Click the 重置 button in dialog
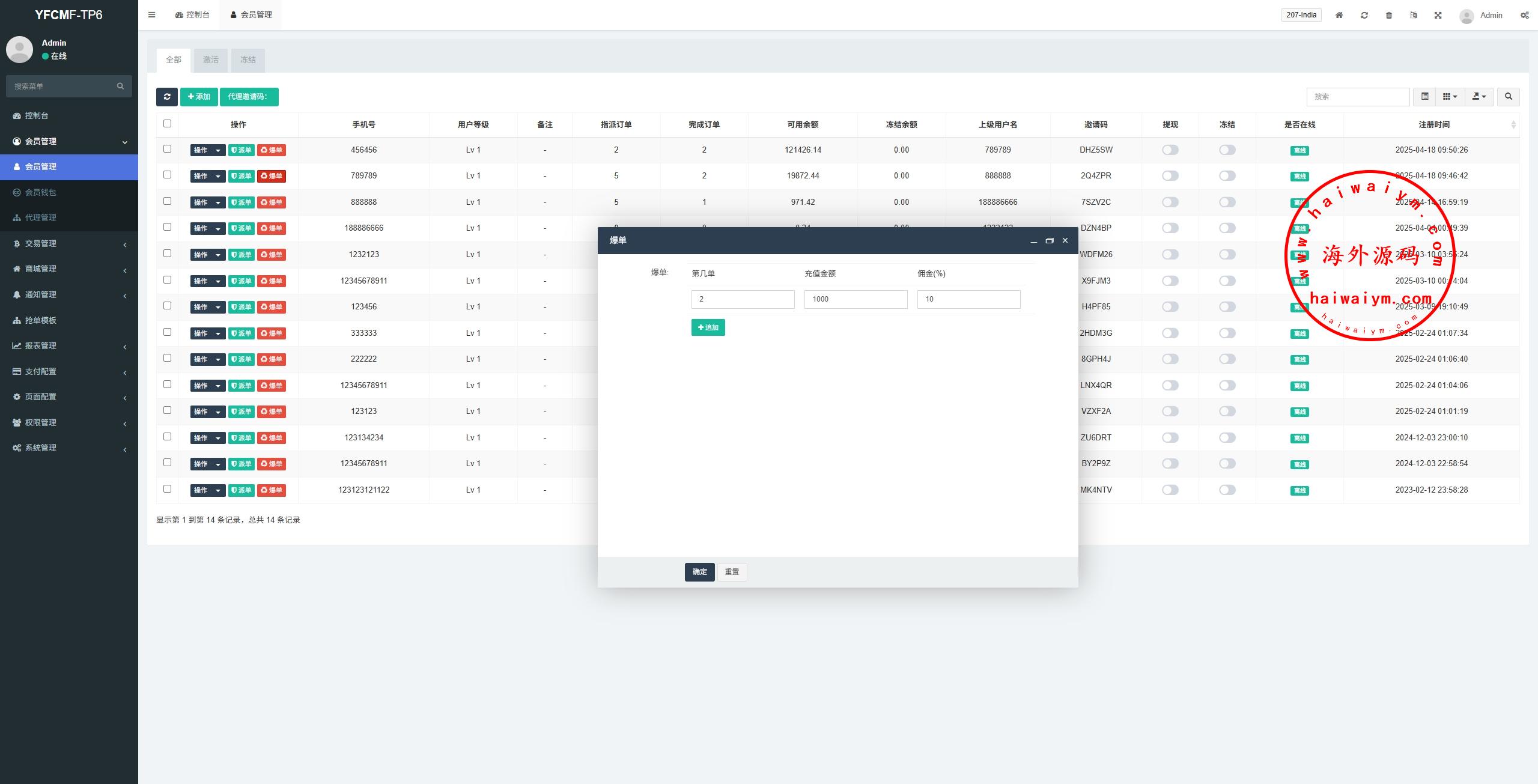The width and height of the screenshot is (1538, 784). 732,572
